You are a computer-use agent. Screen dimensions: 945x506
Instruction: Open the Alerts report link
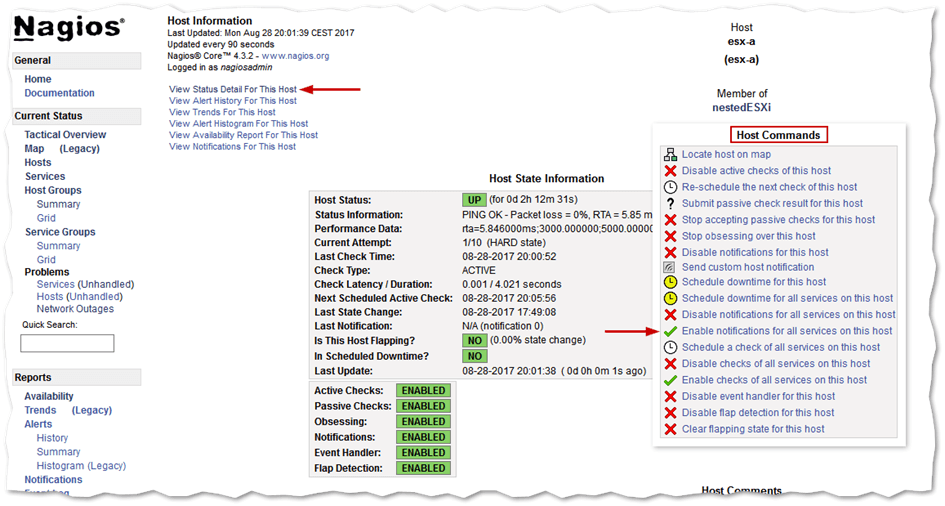click(39, 423)
